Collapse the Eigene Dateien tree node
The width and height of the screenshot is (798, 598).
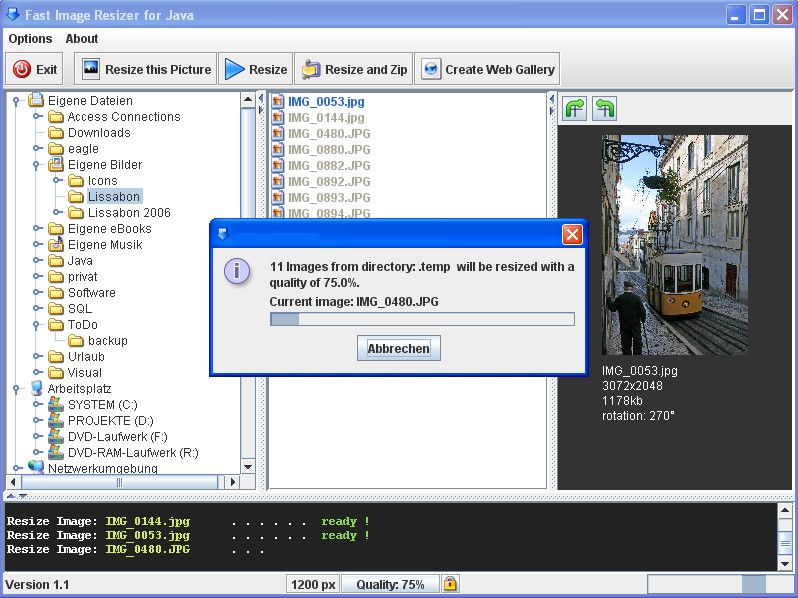coord(16,101)
